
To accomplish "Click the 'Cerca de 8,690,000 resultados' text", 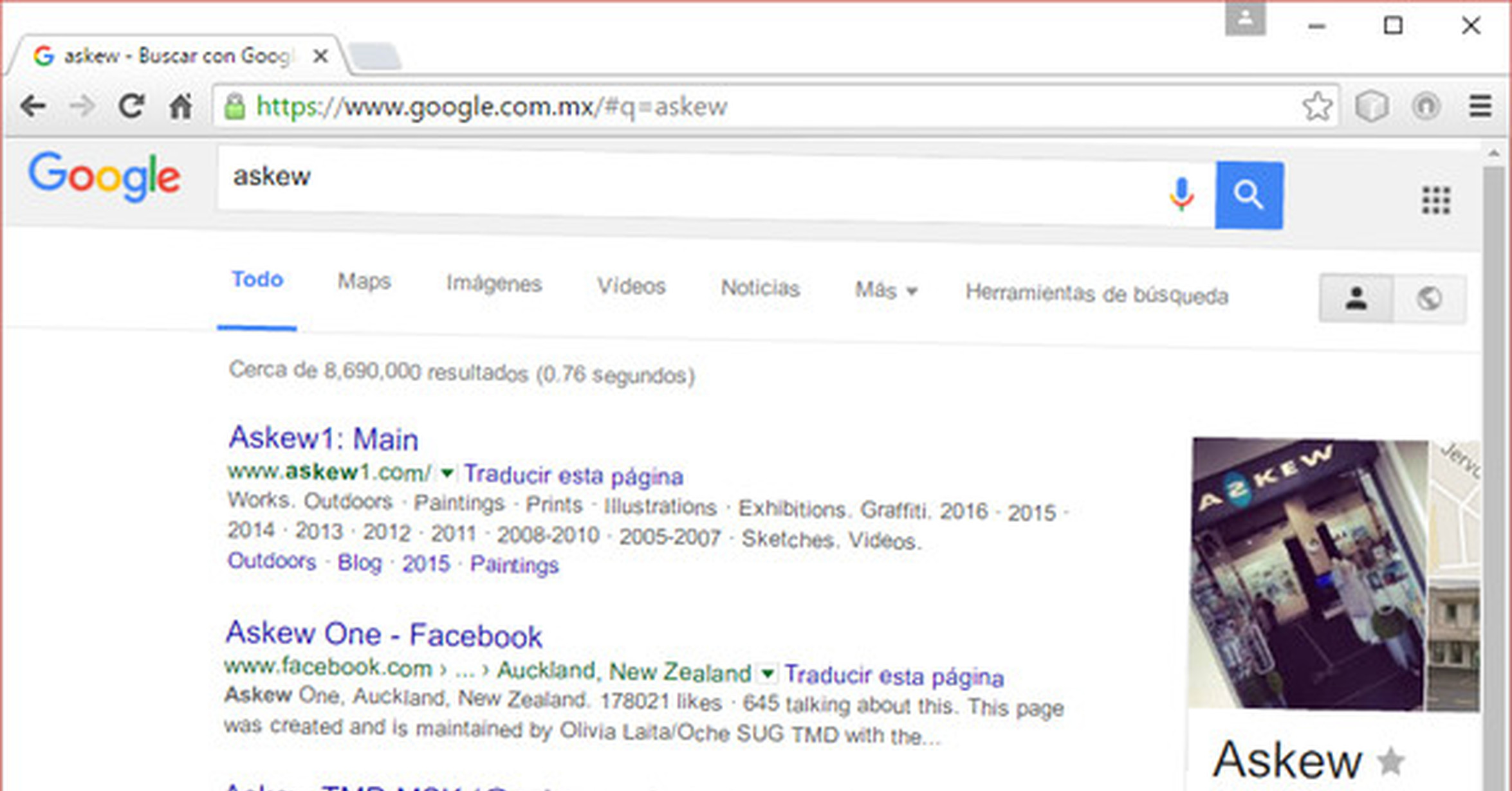I will (462, 374).
